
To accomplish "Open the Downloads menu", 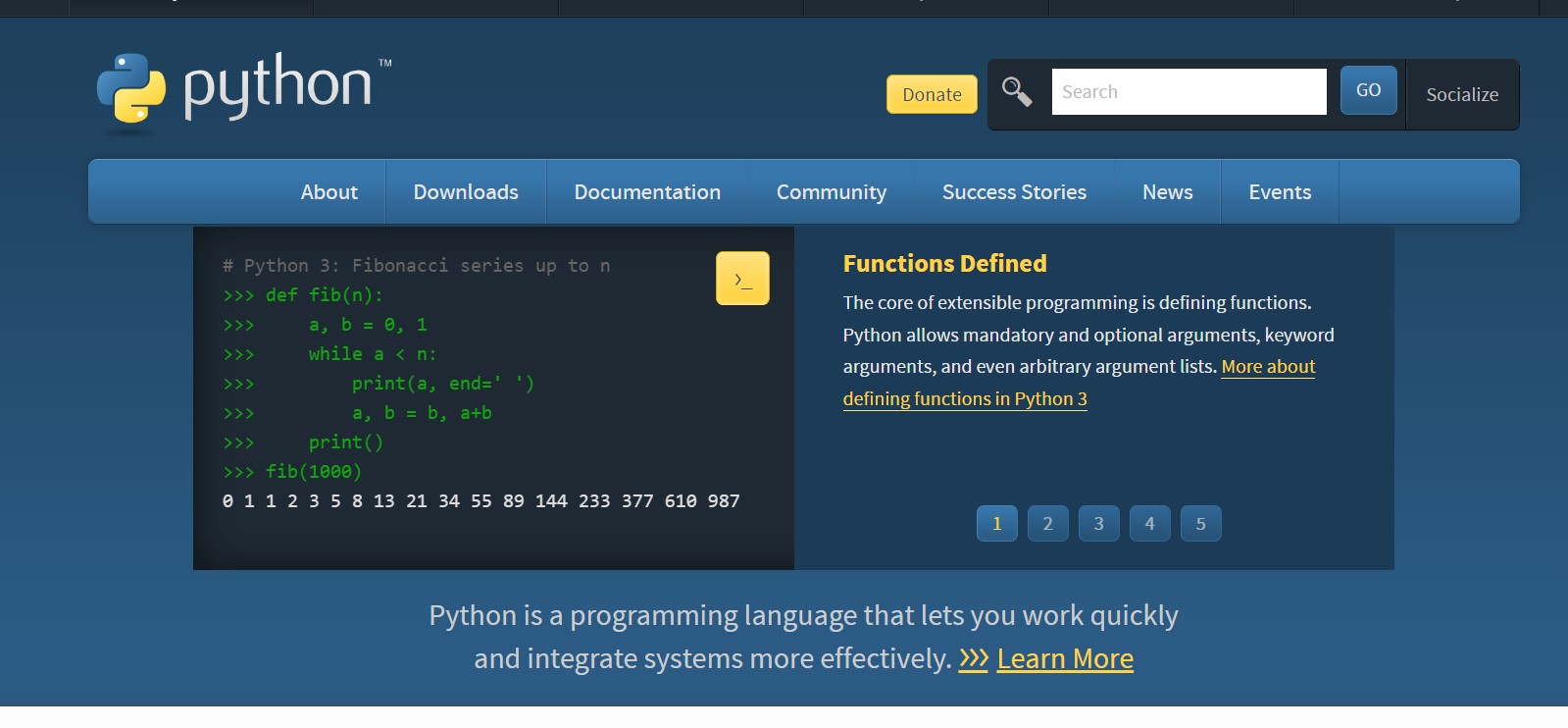I will 466,192.
